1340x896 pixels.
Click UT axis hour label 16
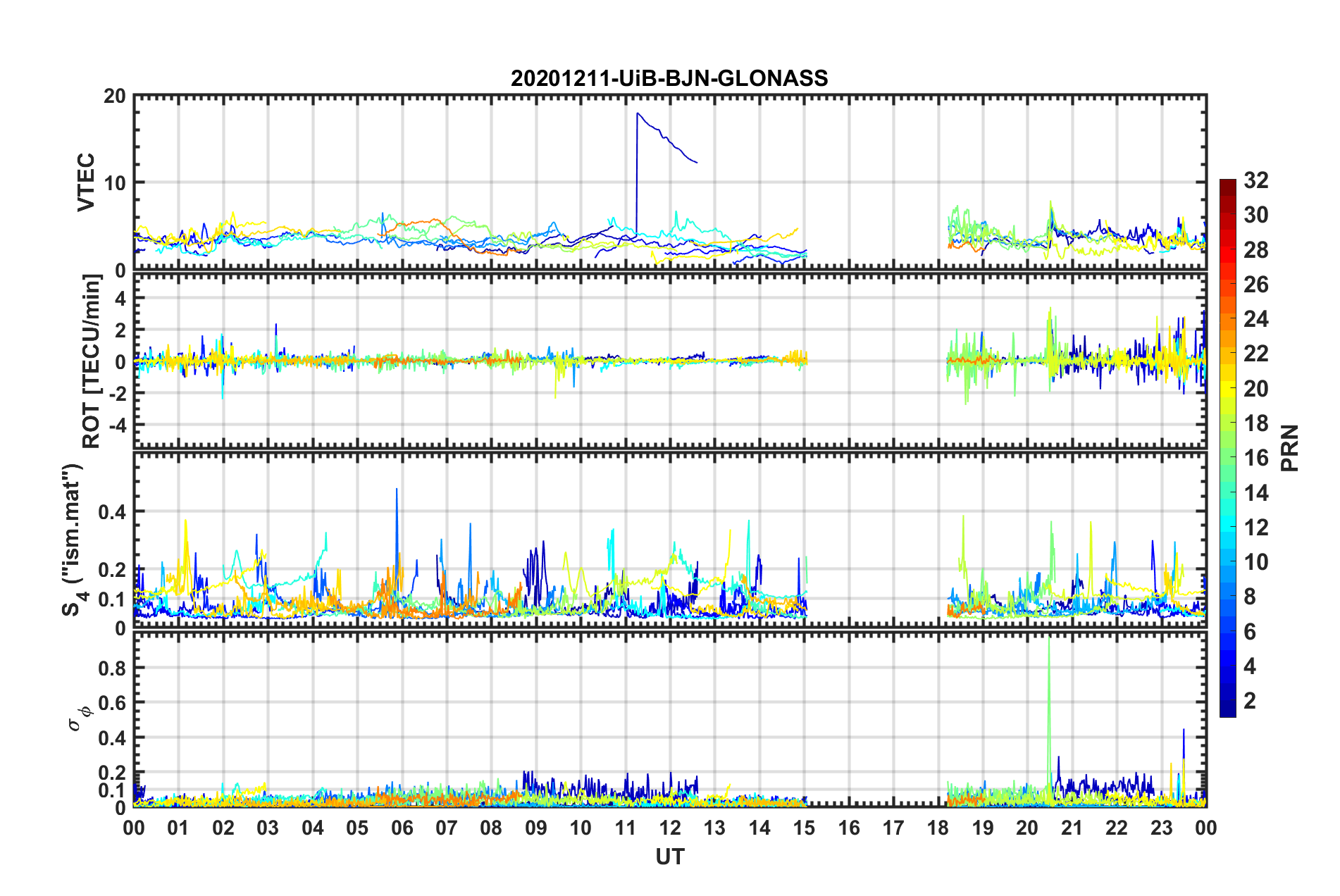pyautogui.click(x=849, y=828)
